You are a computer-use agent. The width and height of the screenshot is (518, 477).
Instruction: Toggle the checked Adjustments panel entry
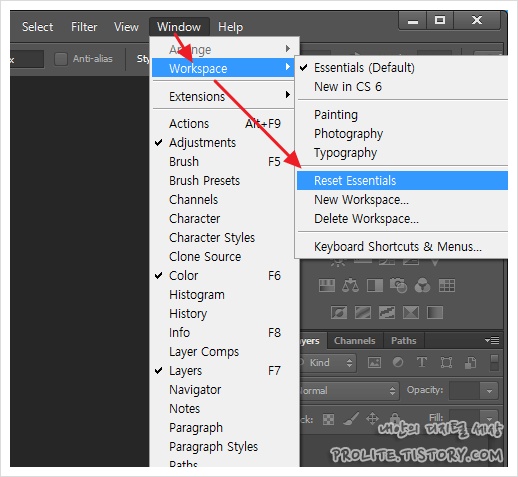pos(224,143)
